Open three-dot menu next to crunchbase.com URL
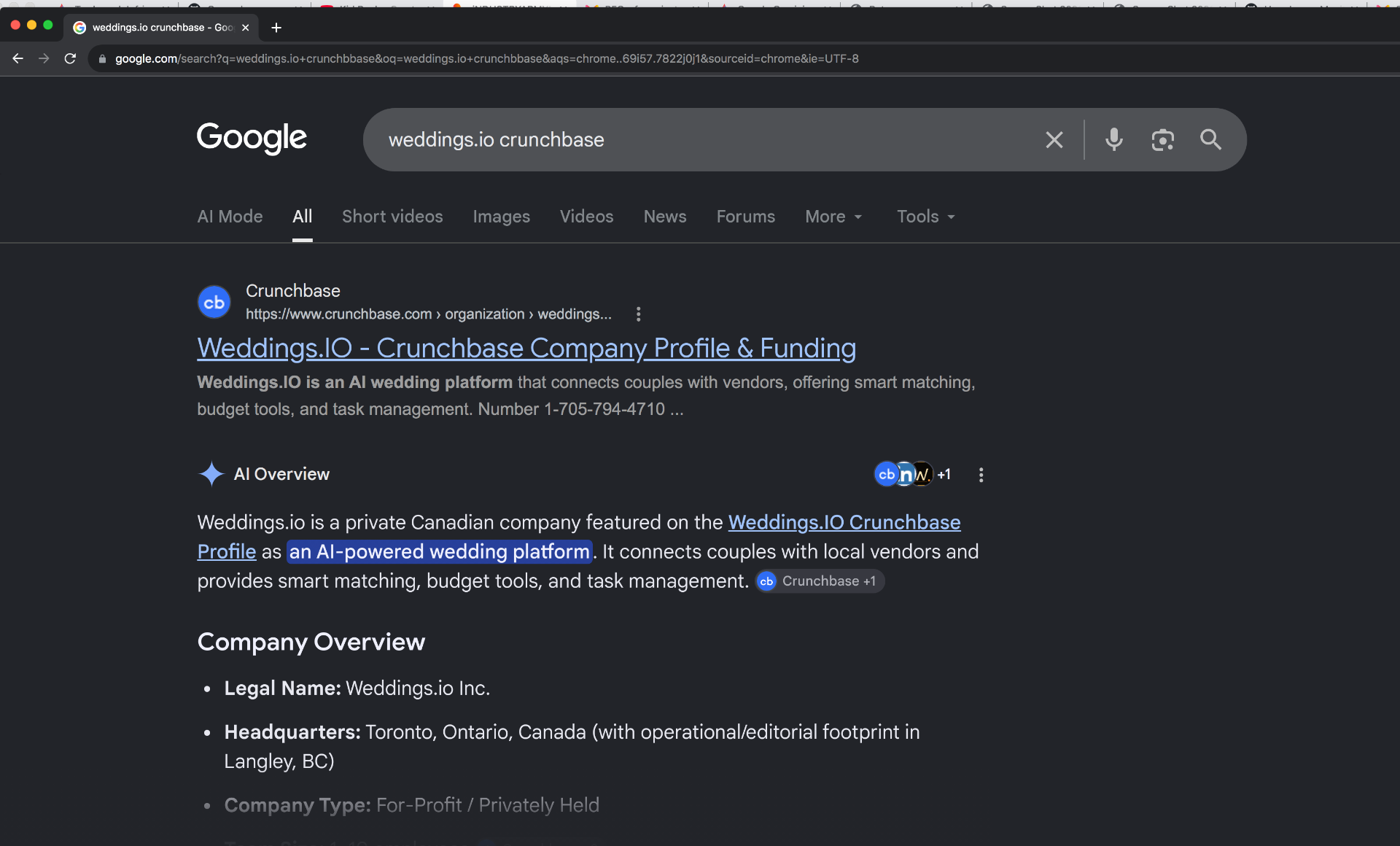1400x846 pixels. pyautogui.click(x=639, y=314)
